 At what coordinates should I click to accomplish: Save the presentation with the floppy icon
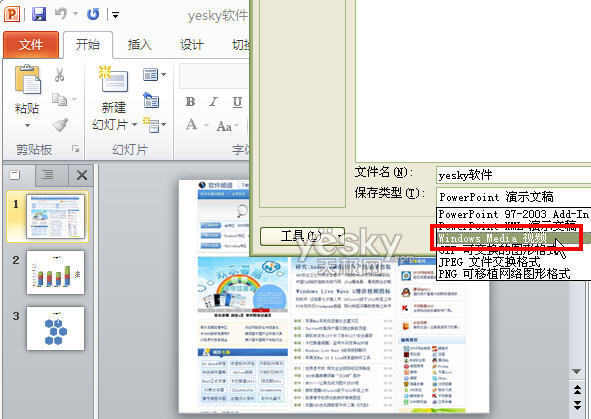click(39, 14)
